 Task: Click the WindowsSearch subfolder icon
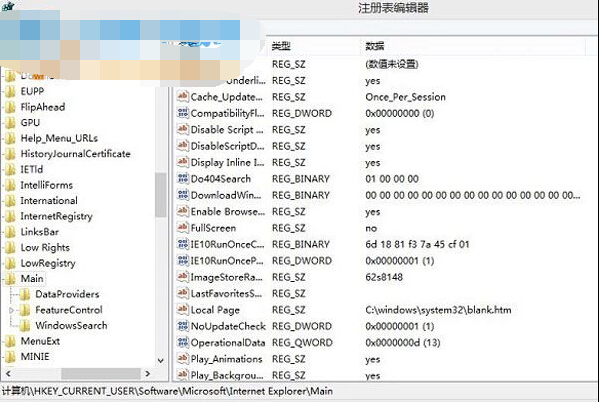[x=25, y=326]
